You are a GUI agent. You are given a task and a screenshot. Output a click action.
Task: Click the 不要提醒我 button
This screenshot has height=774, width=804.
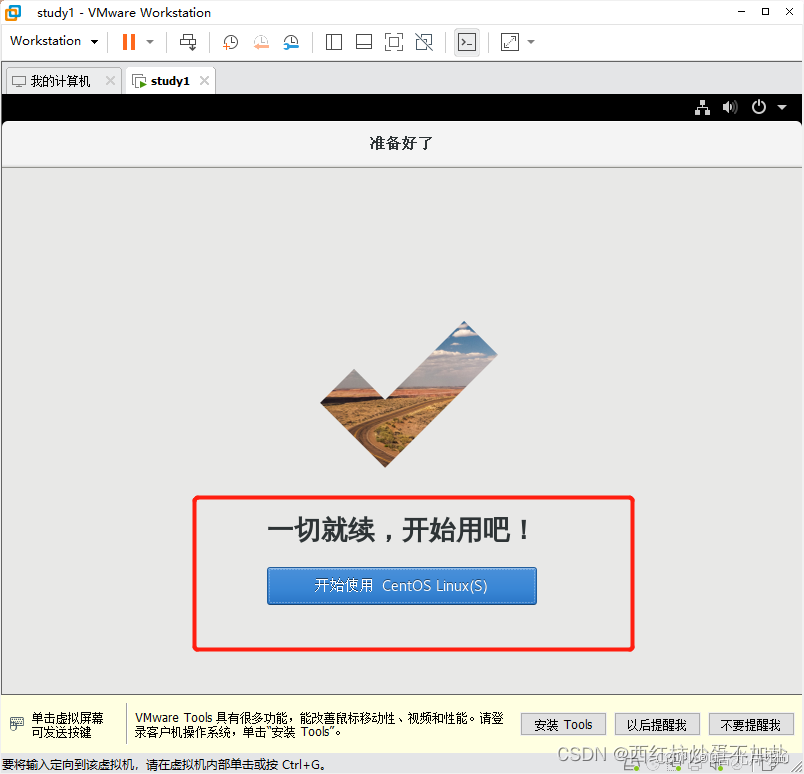(x=751, y=725)
